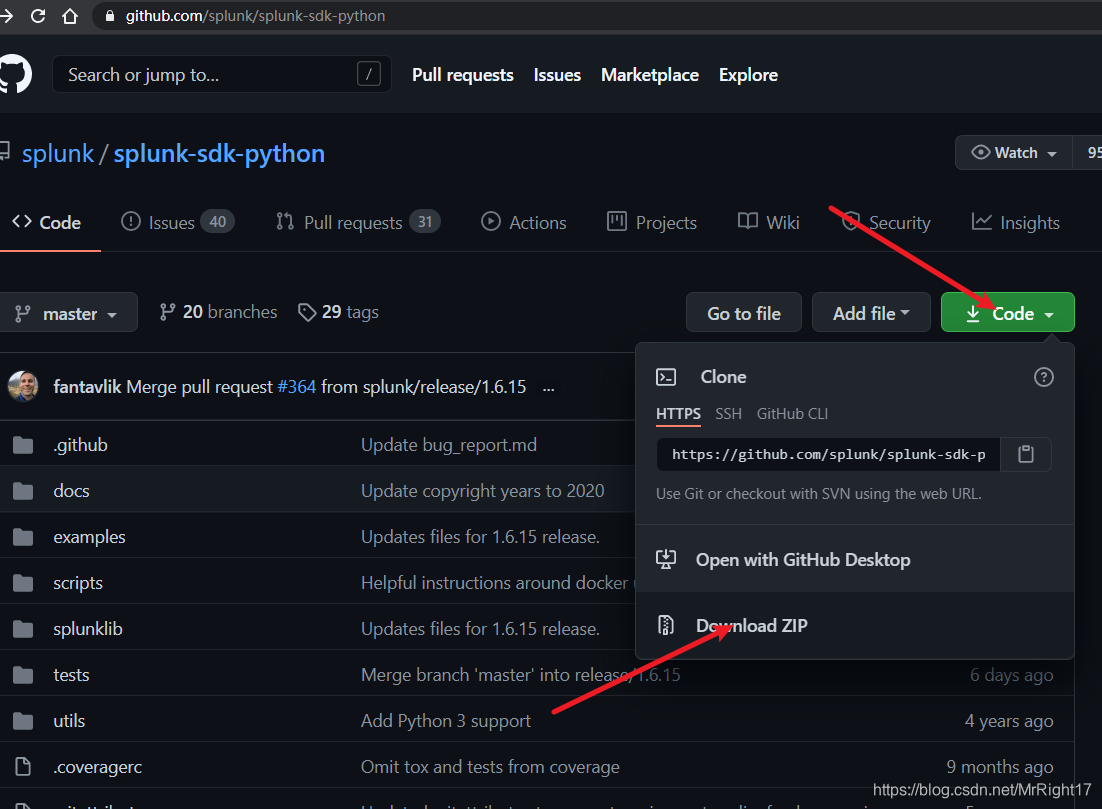Open clone help question mark icon
This screenshot has height=809, width=1102.
pyautogui.click(x=1044, y=377)
